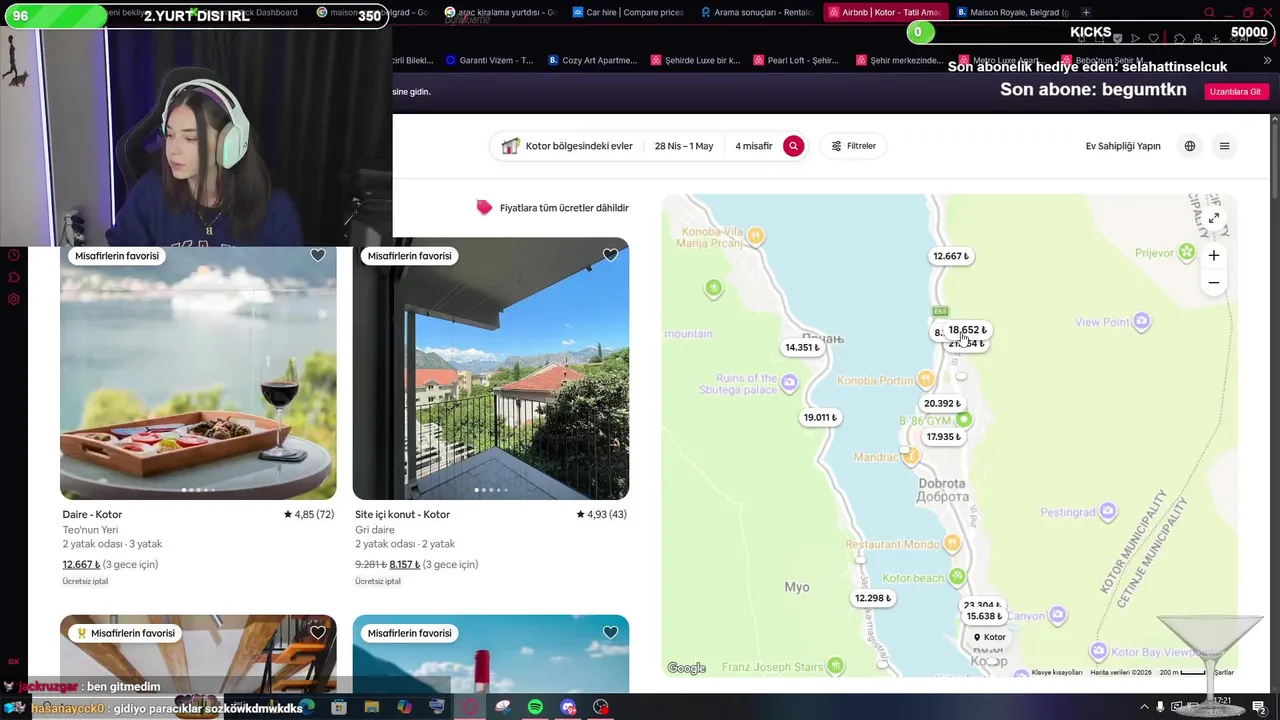Open Şehir merkezinde bookmark

(900, 60)
